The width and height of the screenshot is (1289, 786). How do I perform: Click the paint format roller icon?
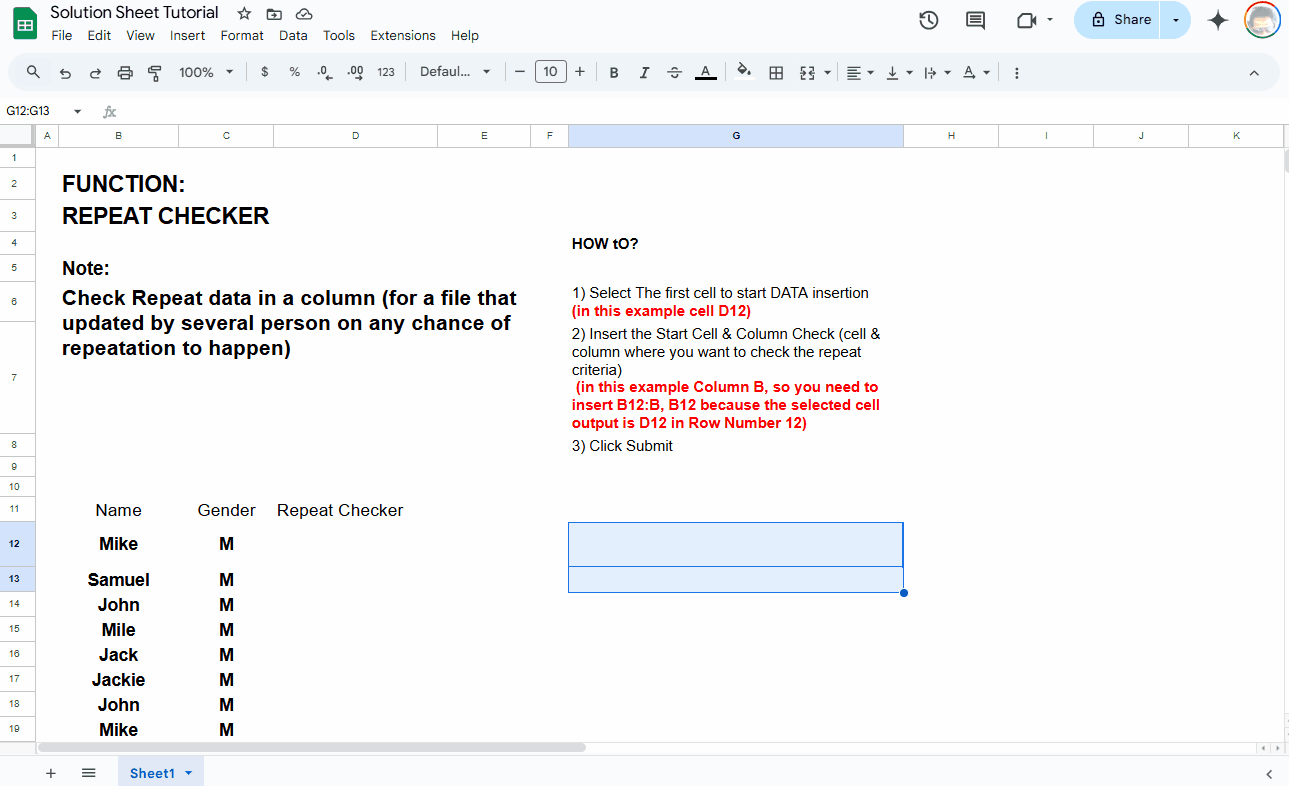click(155, 72)
